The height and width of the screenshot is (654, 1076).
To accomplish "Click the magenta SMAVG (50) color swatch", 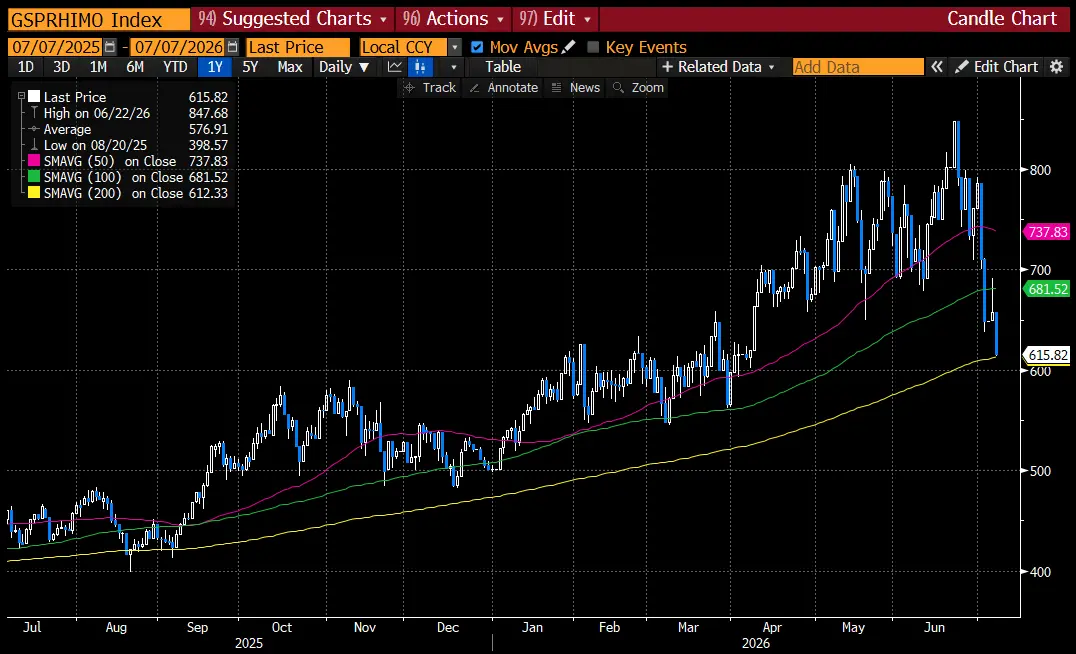I will coord(34,161).
